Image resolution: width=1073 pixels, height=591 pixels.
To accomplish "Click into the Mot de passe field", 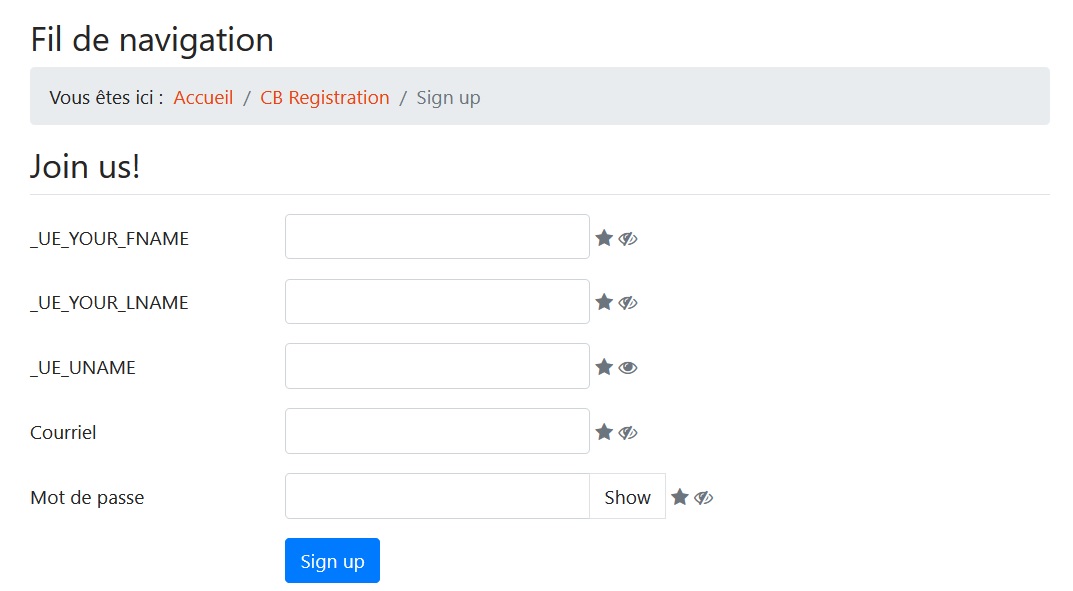I will [x=437, y=497].
